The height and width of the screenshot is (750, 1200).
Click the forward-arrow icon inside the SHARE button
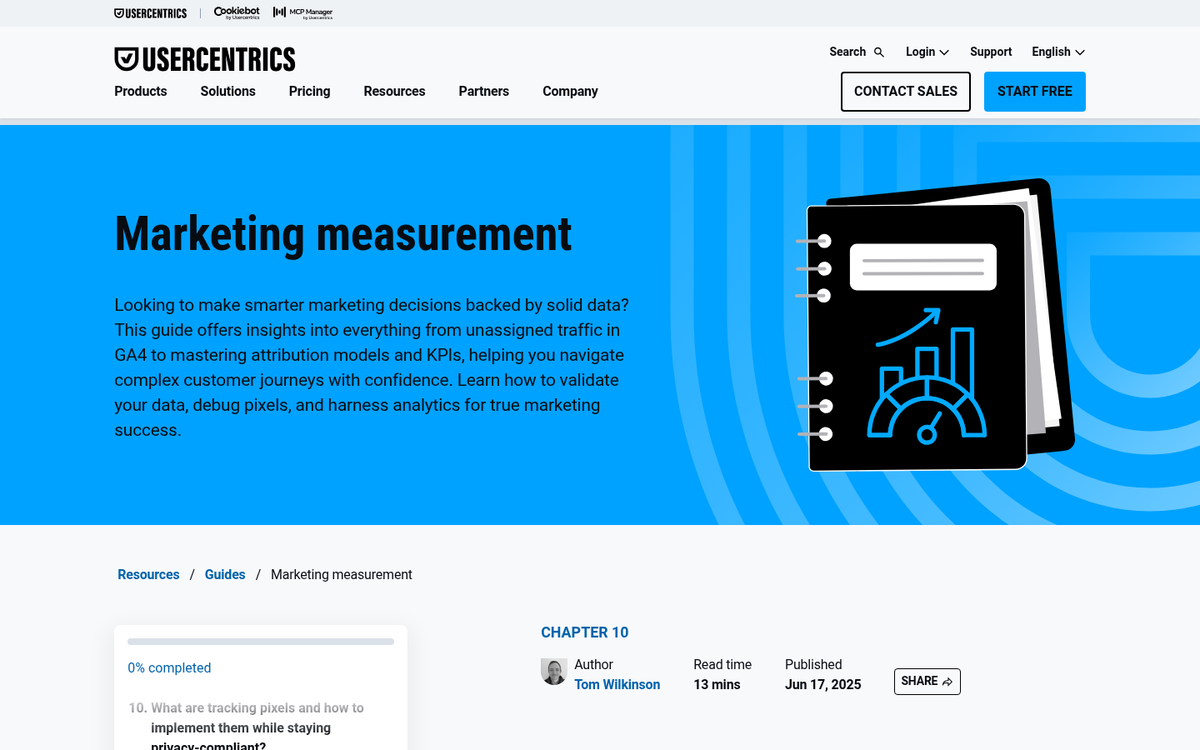coord(949,681)
